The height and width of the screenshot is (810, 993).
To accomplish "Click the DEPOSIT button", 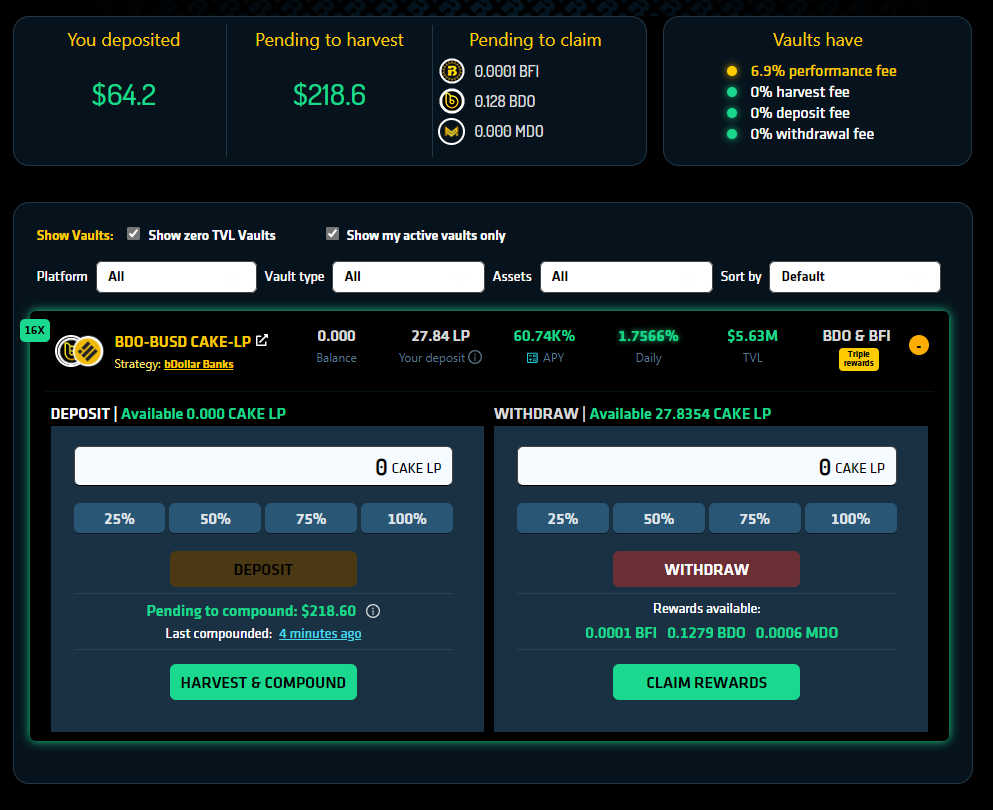I will 263,569.
